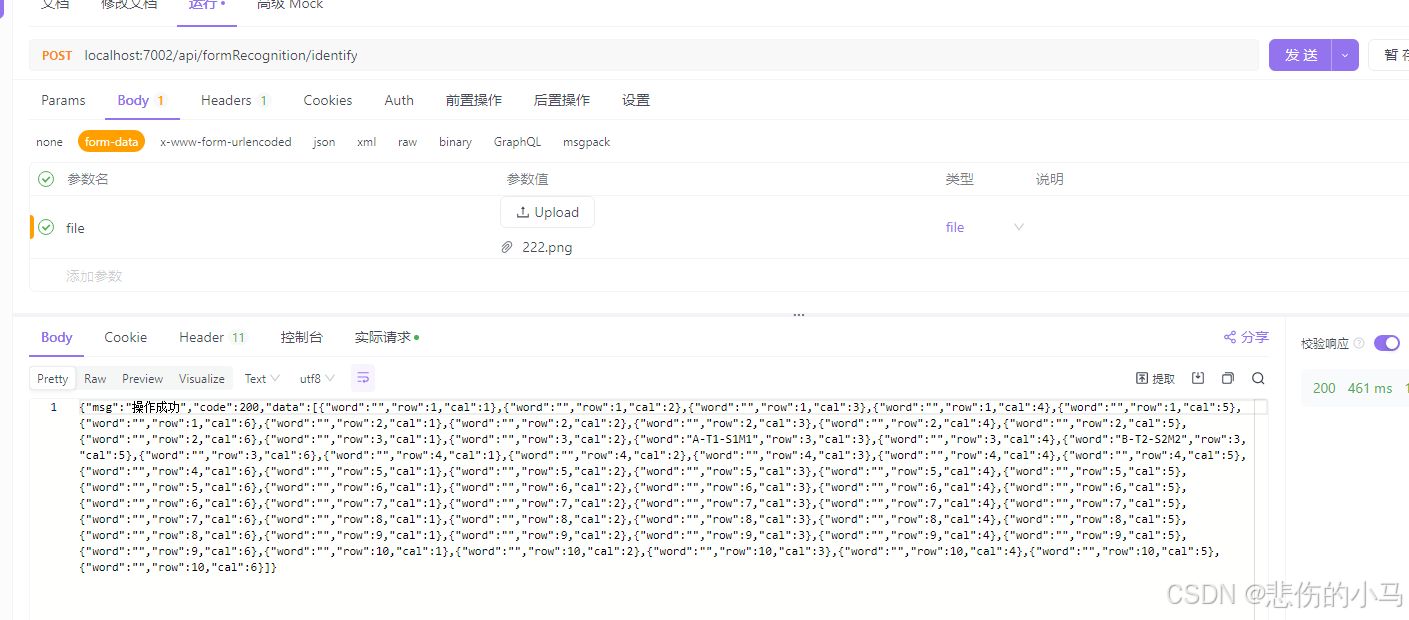Switch to the 控制台 response tab

point(302,337)
